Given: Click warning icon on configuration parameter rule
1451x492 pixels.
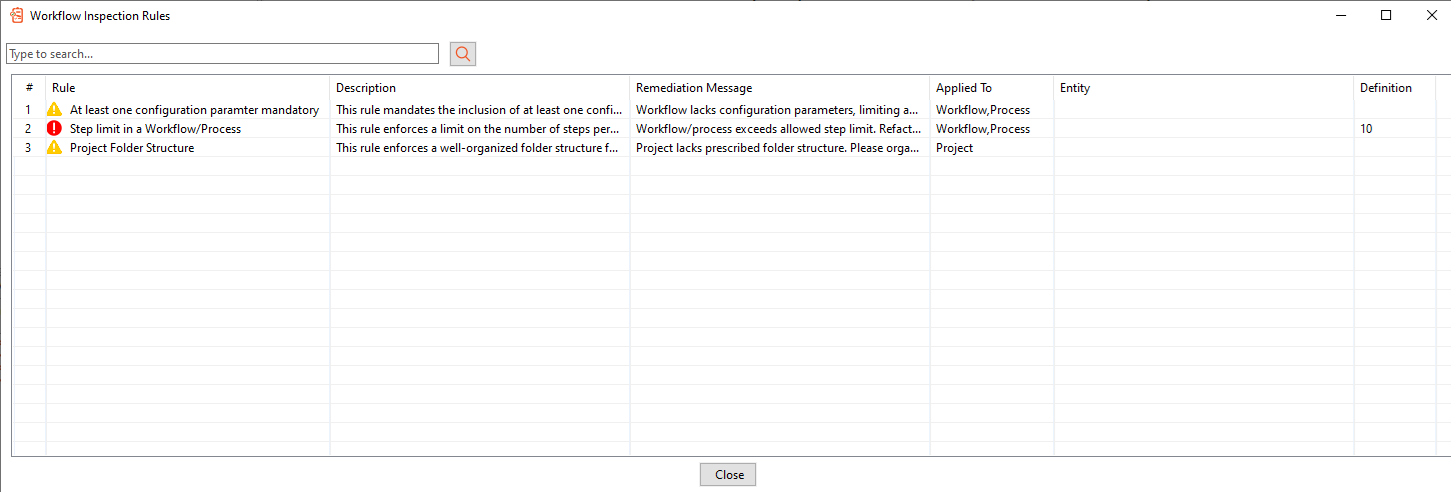Looking at the screenshot, I should point(55,110).
